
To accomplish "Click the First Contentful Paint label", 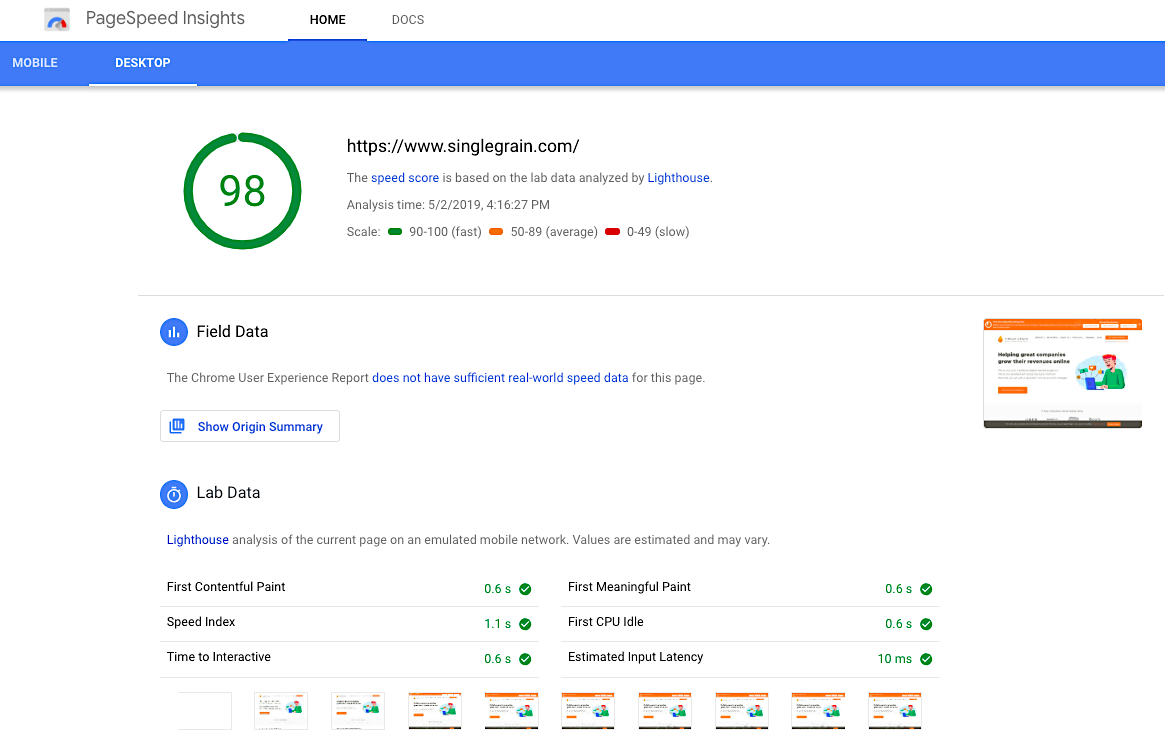I will tap(226, 587).
